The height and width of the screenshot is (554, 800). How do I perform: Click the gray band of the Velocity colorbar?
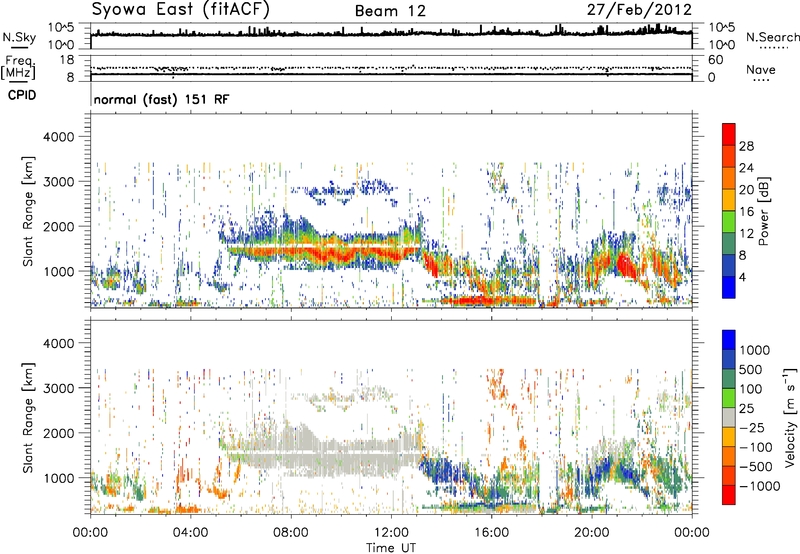point(729,418)
